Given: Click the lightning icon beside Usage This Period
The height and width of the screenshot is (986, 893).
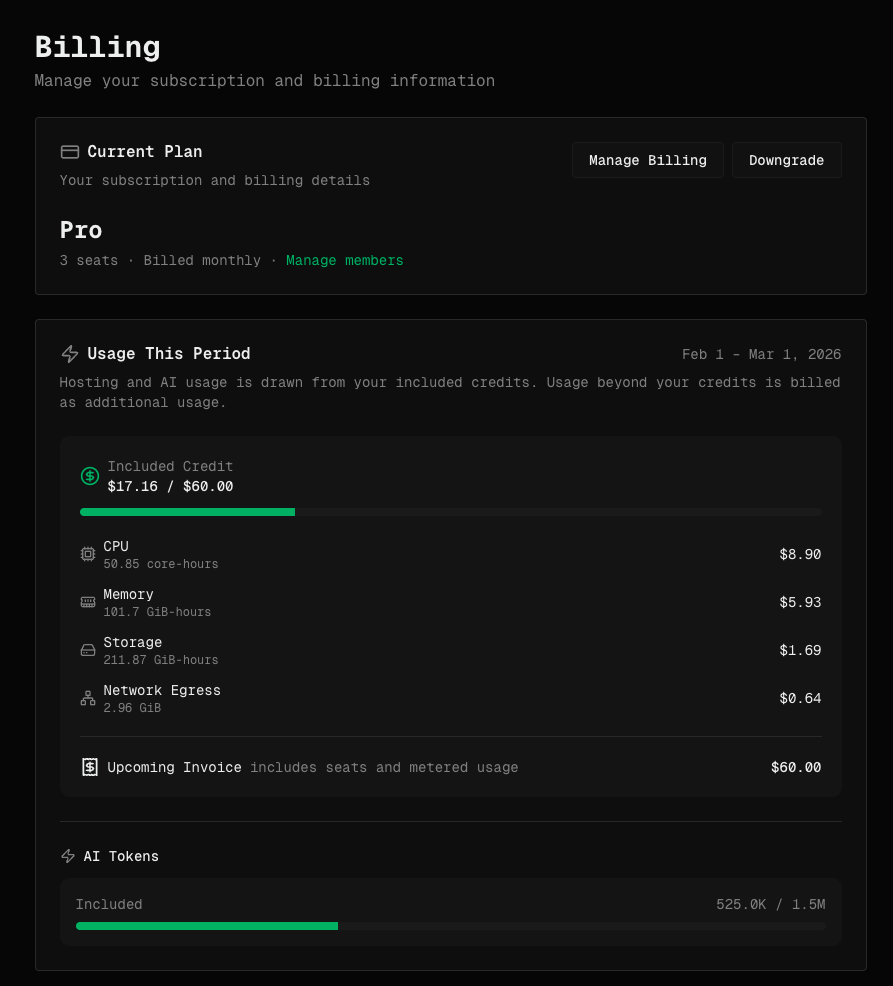Looking at the screenshot, I should pyautogui.click(x=70, y=354).
